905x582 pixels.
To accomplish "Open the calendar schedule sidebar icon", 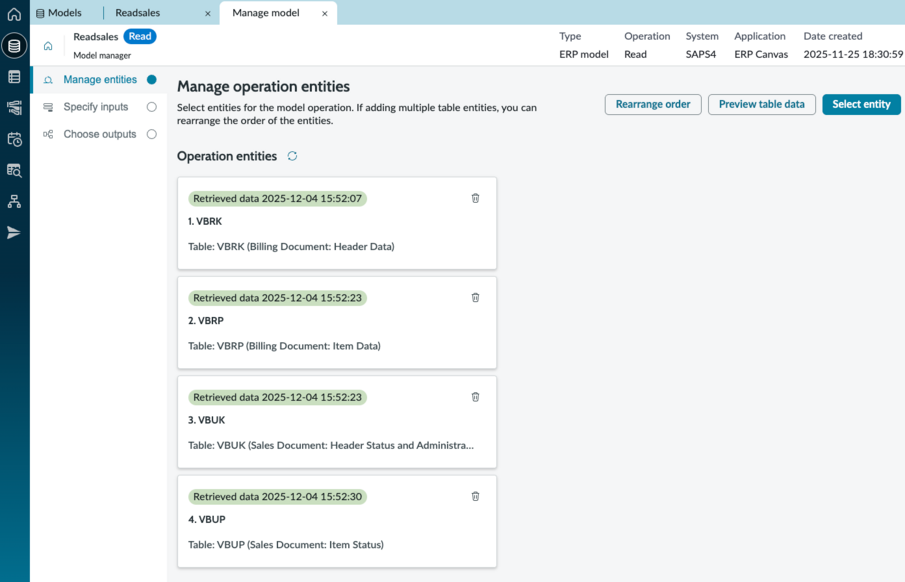I will pos(14,139).
